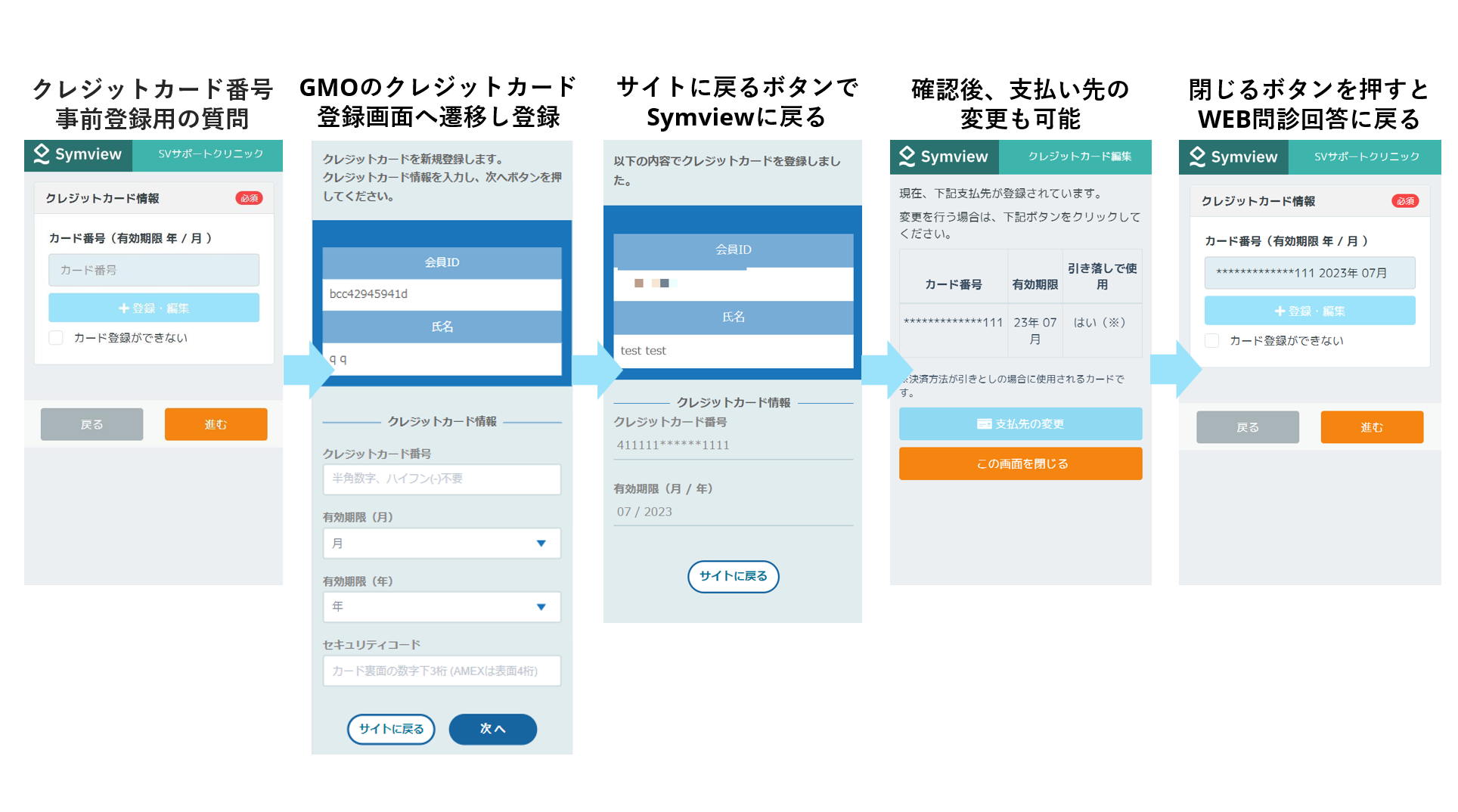Screen dimensions: 1458x812
Task: Click 戻る button in the empty カード番号 screen
Action: (92, 425)
